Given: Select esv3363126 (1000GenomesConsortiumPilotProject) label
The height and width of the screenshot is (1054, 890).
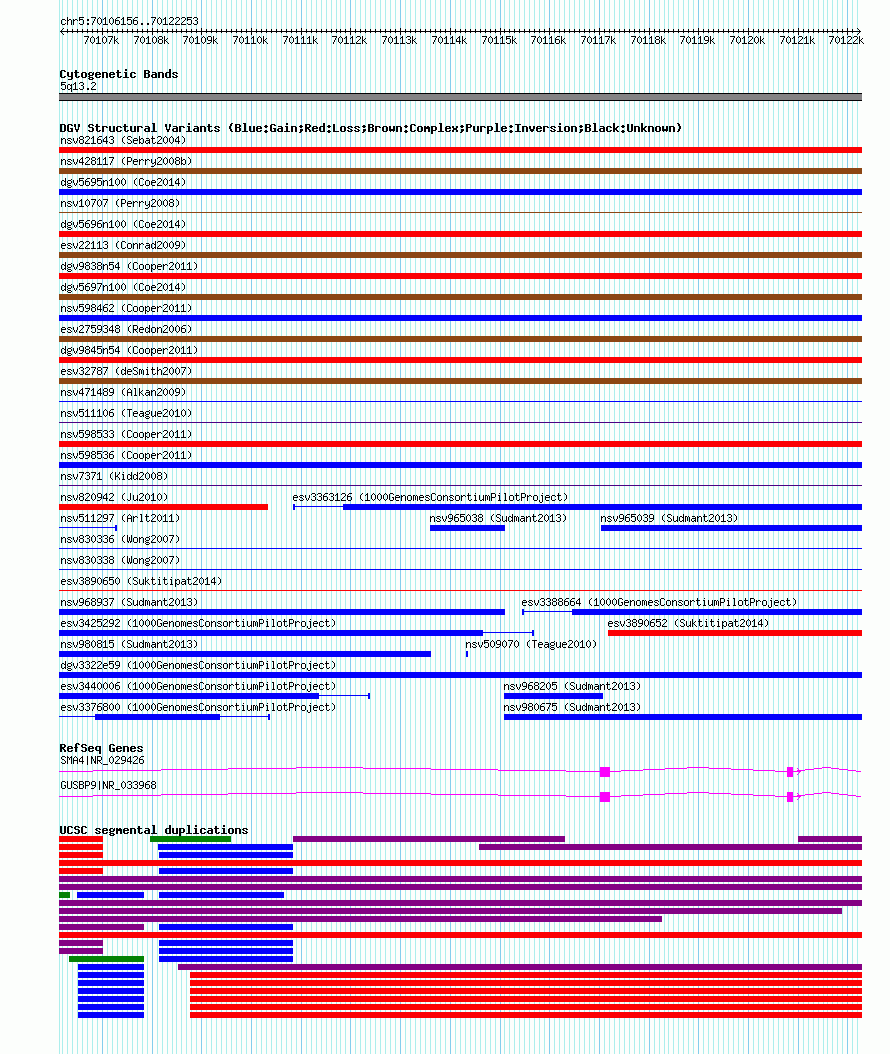Looking at the screenshot, I should pyautogui.click(x=430, y=497).
